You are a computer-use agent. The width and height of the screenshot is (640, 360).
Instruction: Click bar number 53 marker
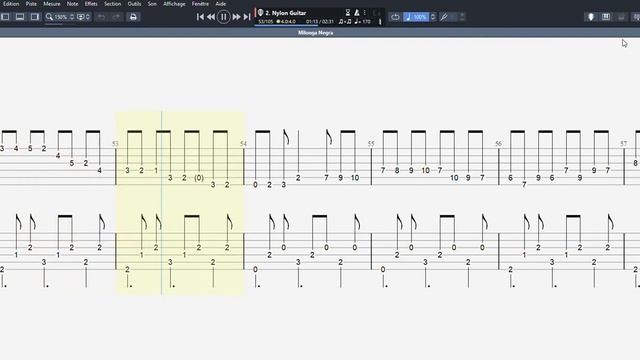coord(115,144)
